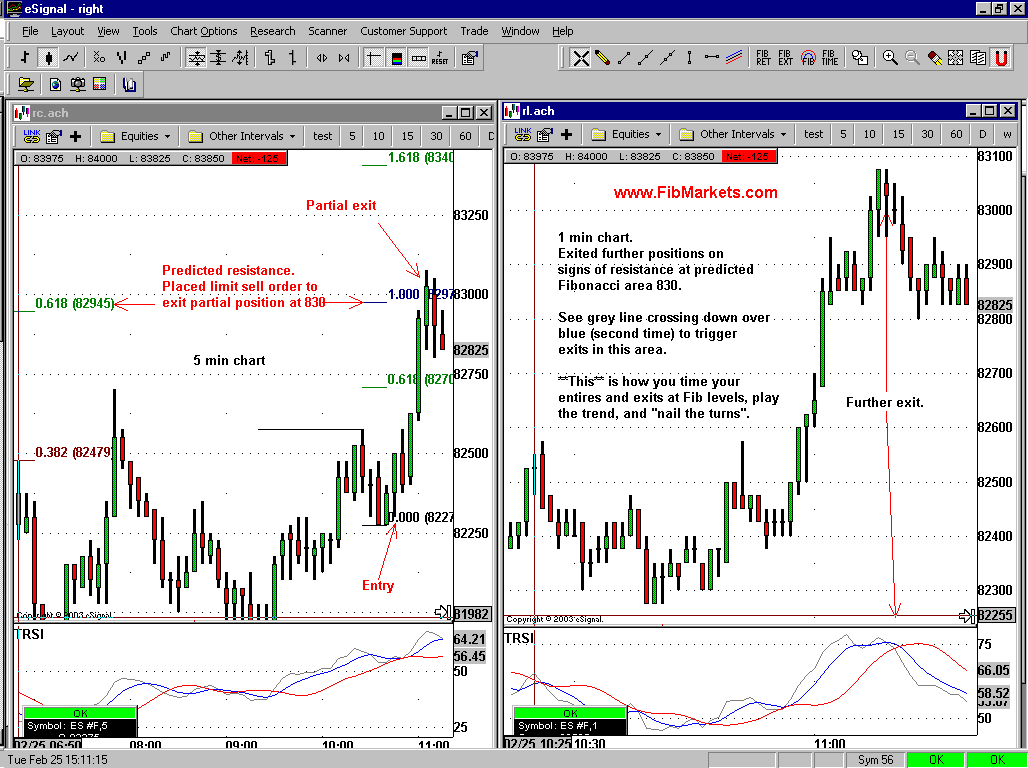The width and height of the screenshot is (1028, 768).
Task: Click the LINK icon in rc.ach window
Action: pyautogui.click(x=31, y=136)
